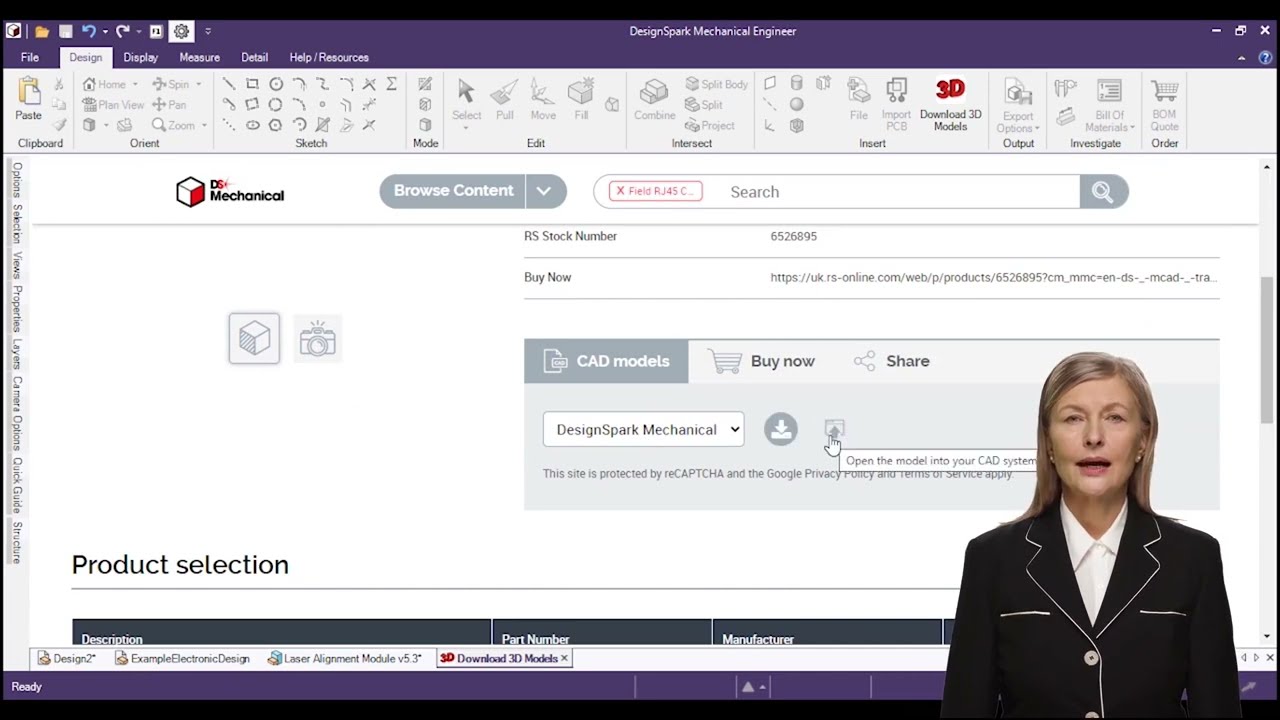This screenshot has width=1280, height=720.
Task: Open the Help / Resources tab
Action: point(329,57)
